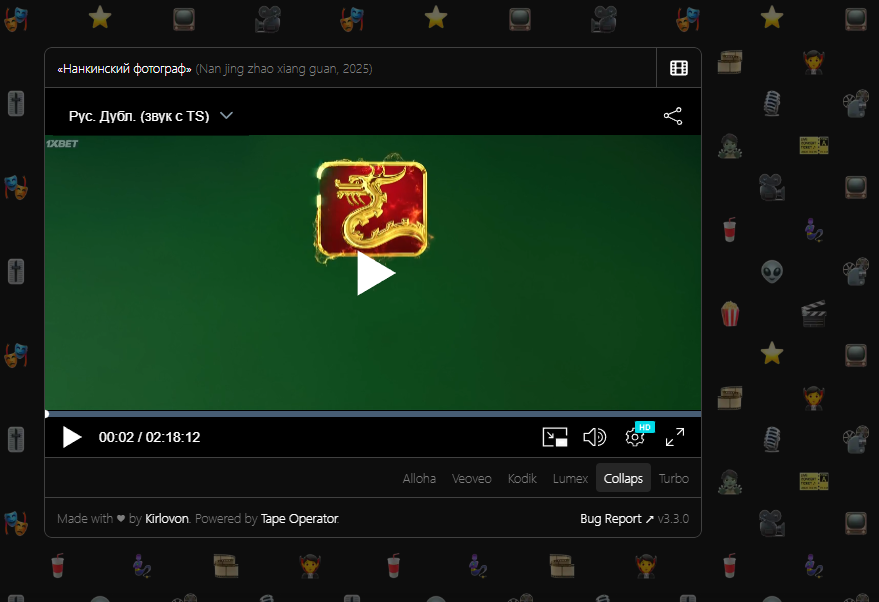
Task: Switch to Lumex player tab
Action: pos(570,478)
